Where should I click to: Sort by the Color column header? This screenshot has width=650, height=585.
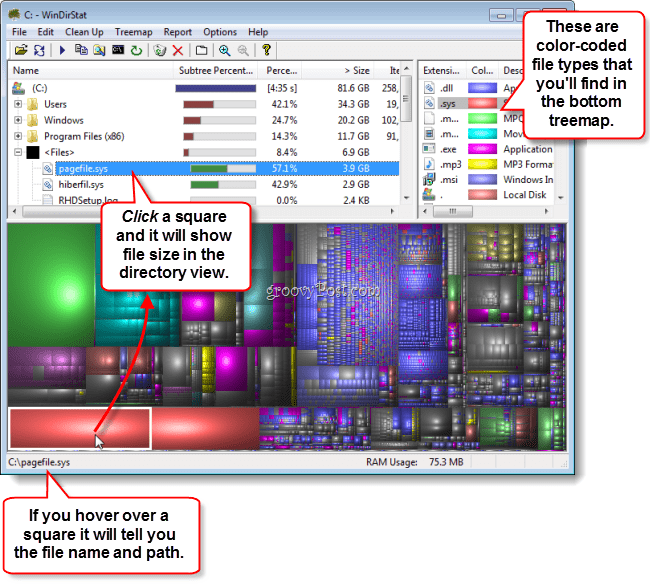coord(482,70)
